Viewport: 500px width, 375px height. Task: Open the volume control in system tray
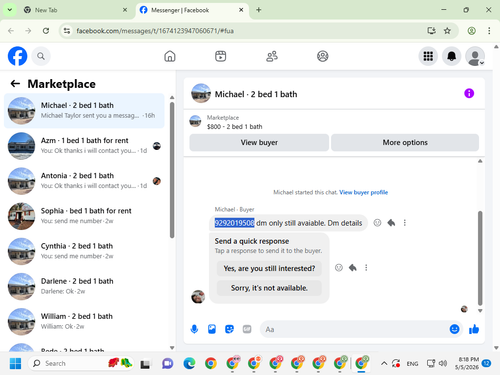pyautogui.click(x=443, y=363)
